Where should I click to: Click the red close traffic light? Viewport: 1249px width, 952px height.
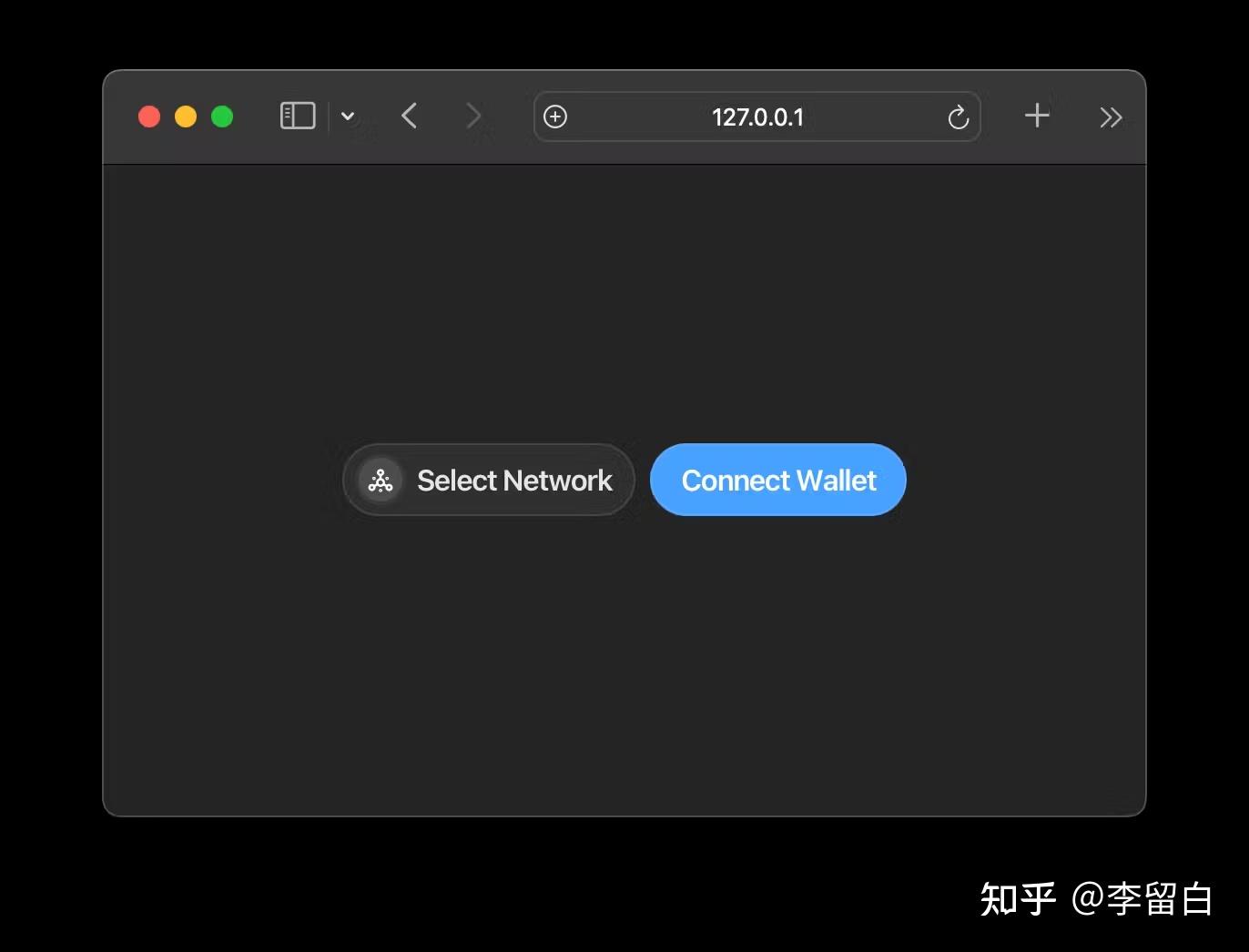tap(148, 116)
